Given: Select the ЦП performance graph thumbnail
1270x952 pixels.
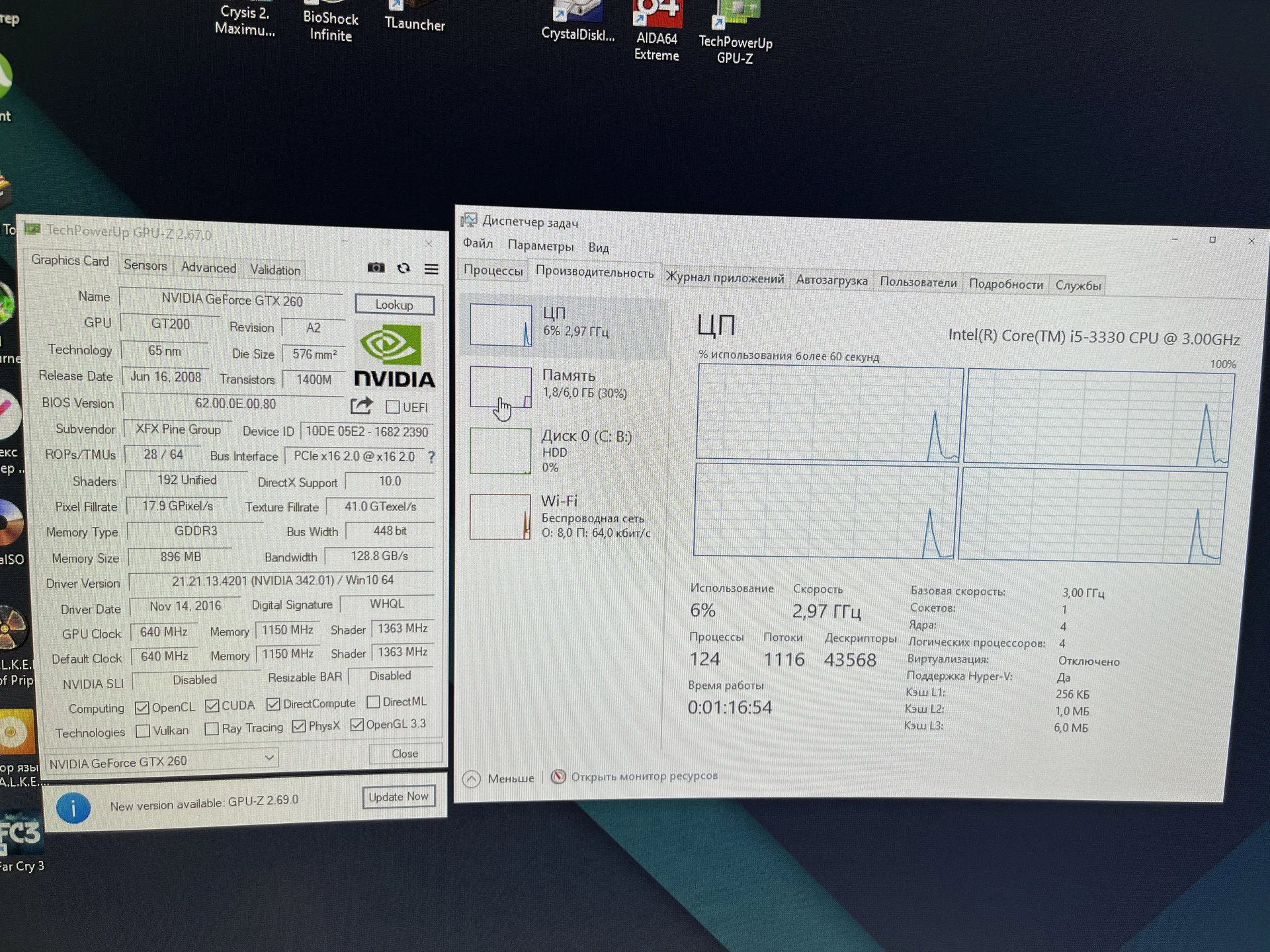Looking at the screenshot, I should coord(500,325).
